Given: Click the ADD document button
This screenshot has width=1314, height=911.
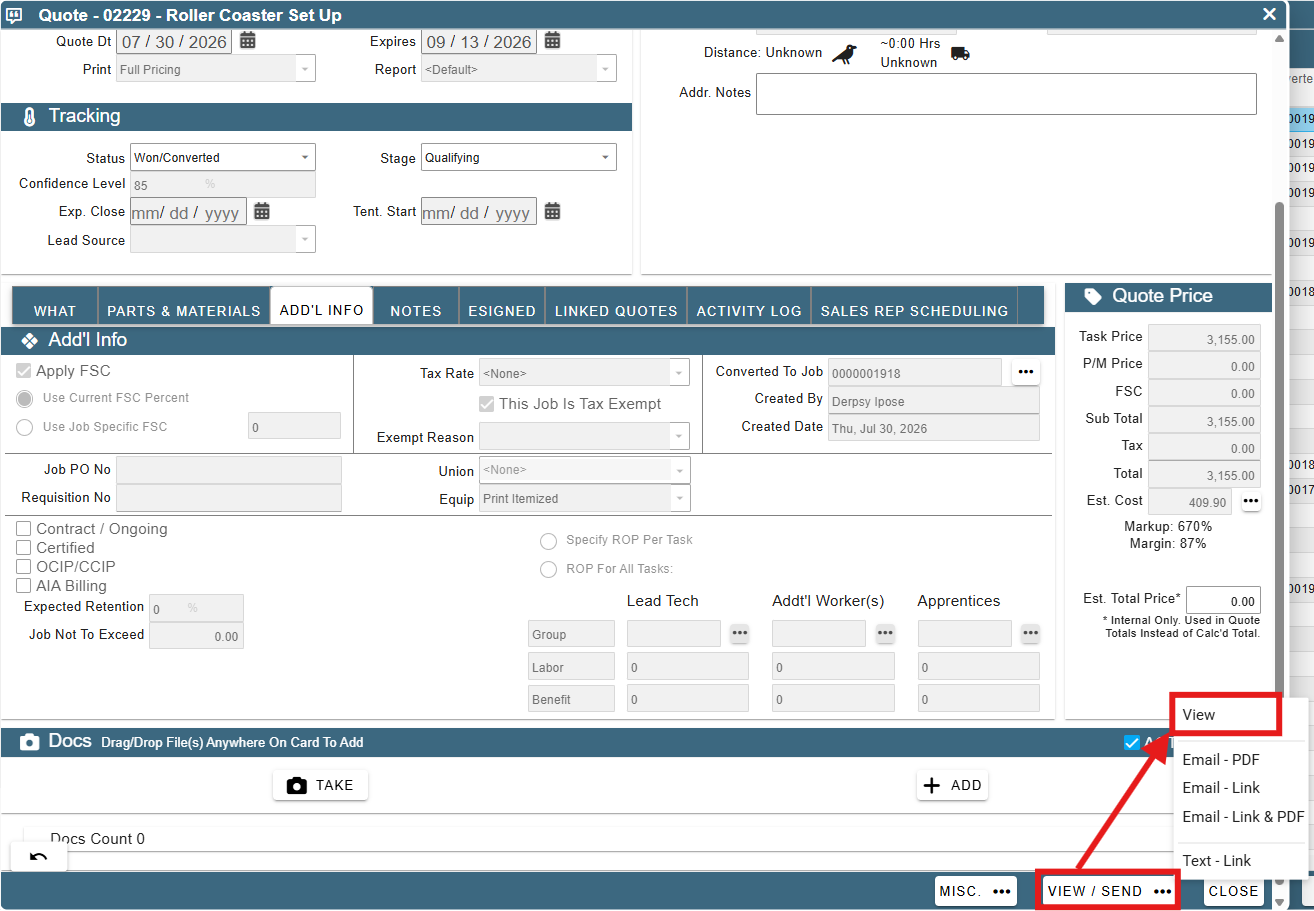Looking at the screenshot, I should (x=952, y=785).
